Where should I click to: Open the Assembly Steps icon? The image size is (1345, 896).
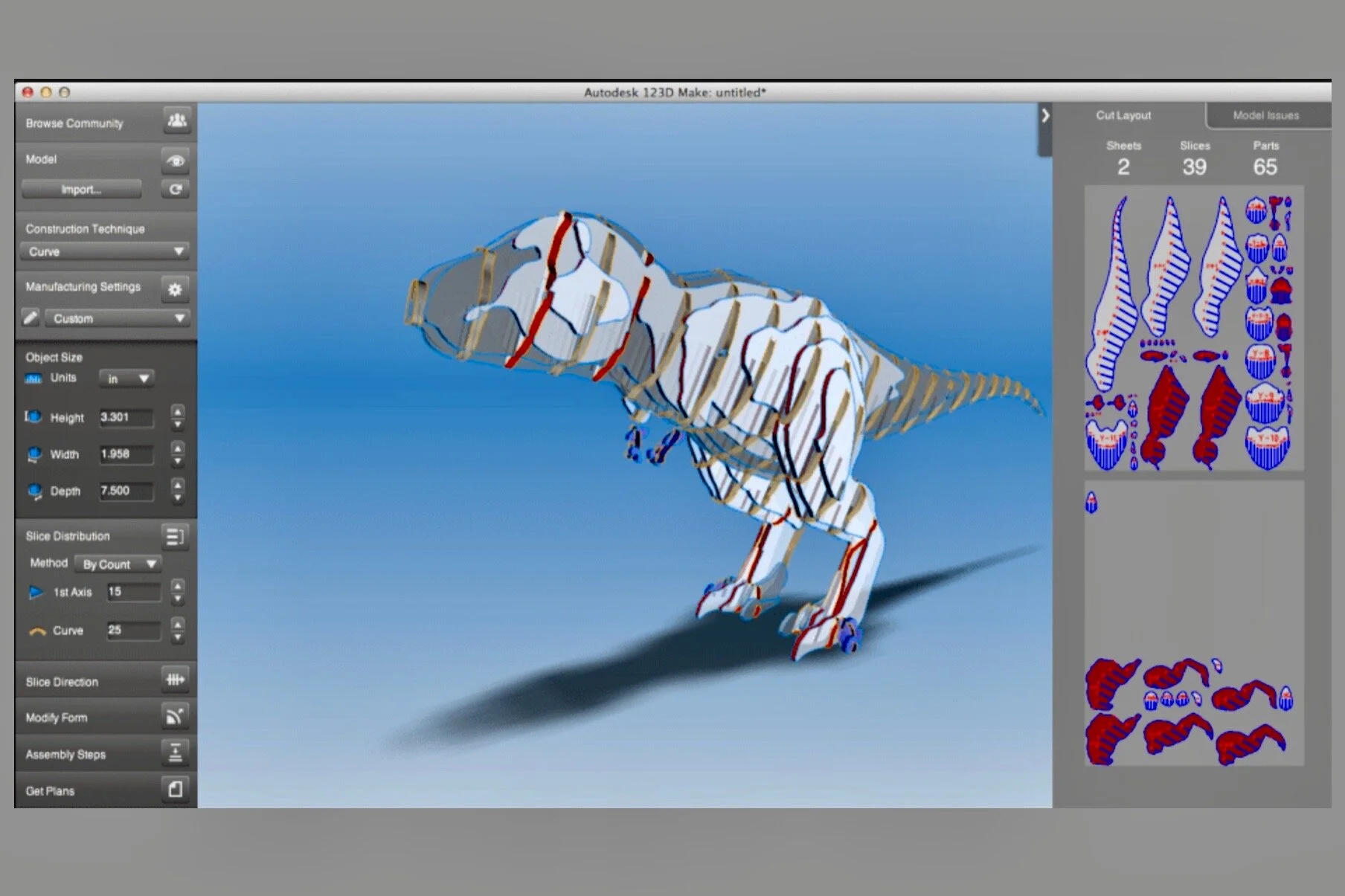(176, 753)
